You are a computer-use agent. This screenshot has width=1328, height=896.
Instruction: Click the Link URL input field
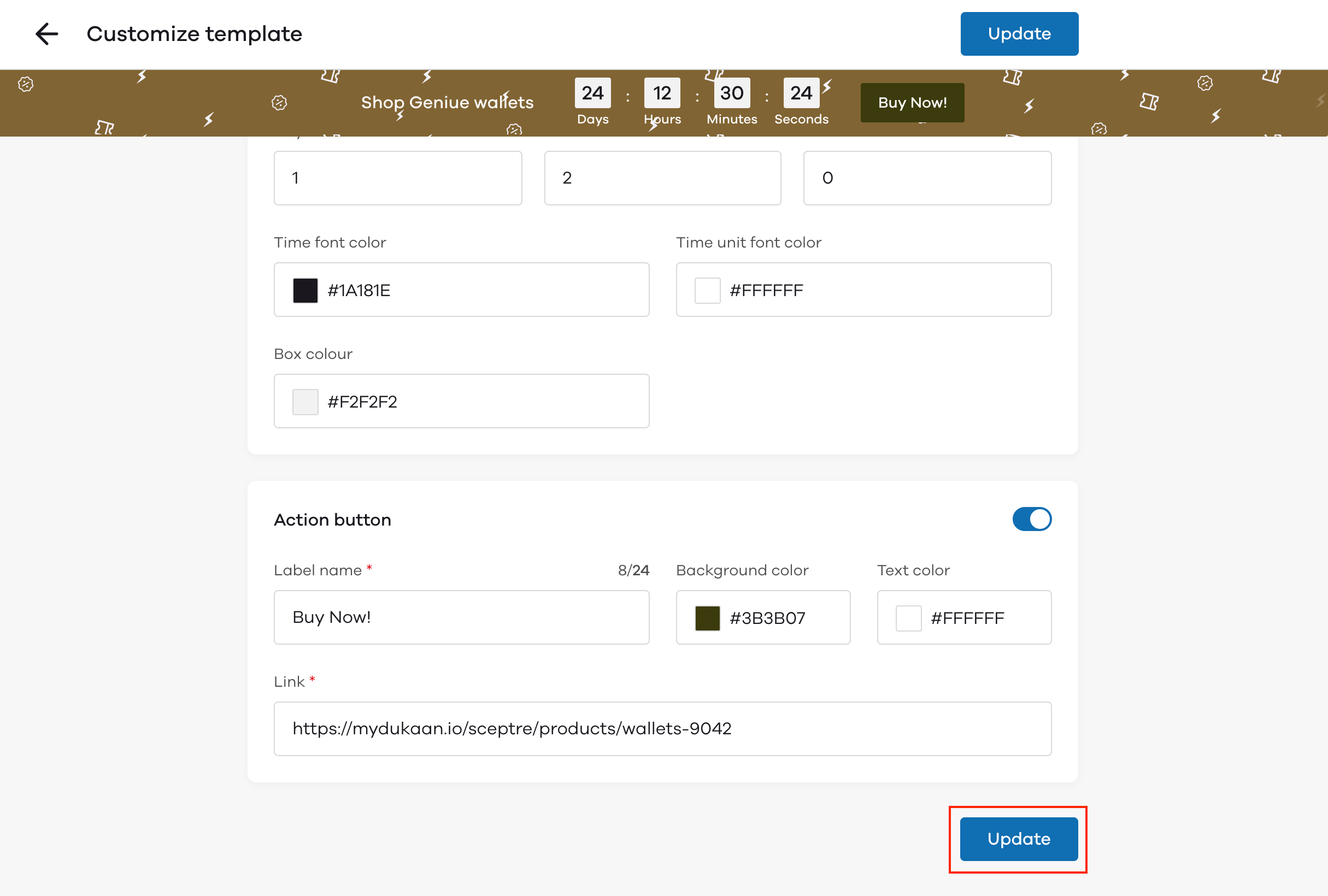pyautogui.click(x=662, y=729)
